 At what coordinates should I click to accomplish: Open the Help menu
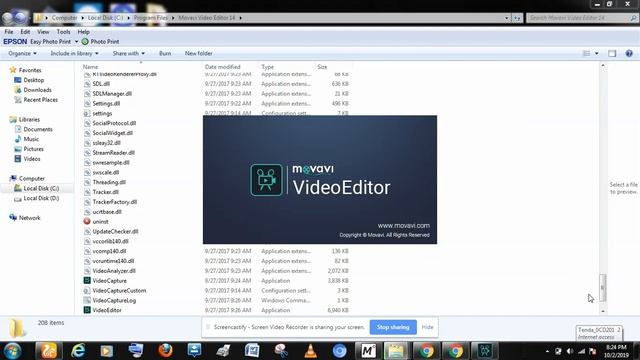(x=83, y=32)
